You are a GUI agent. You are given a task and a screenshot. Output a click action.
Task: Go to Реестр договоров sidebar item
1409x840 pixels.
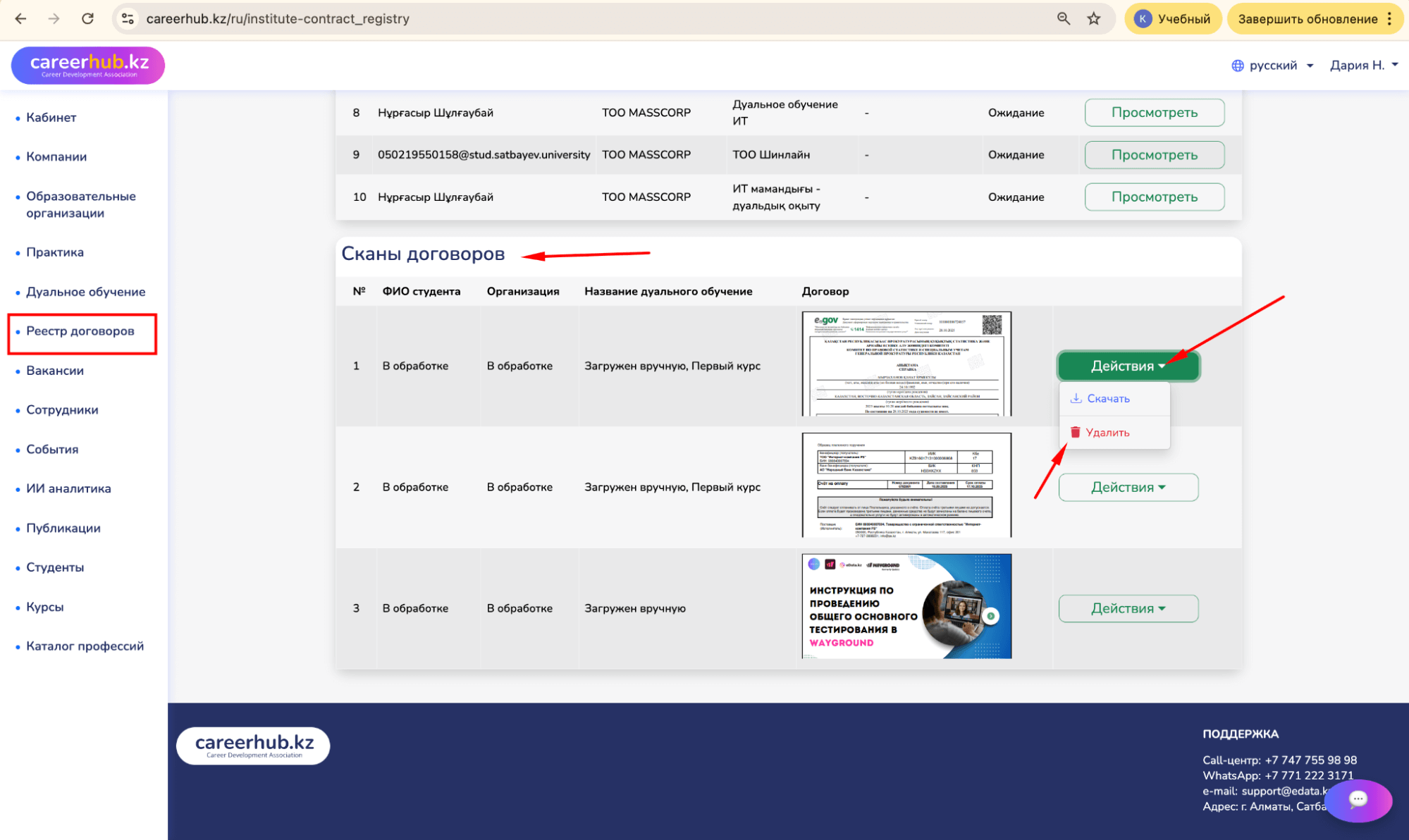[x=80, y=331]
